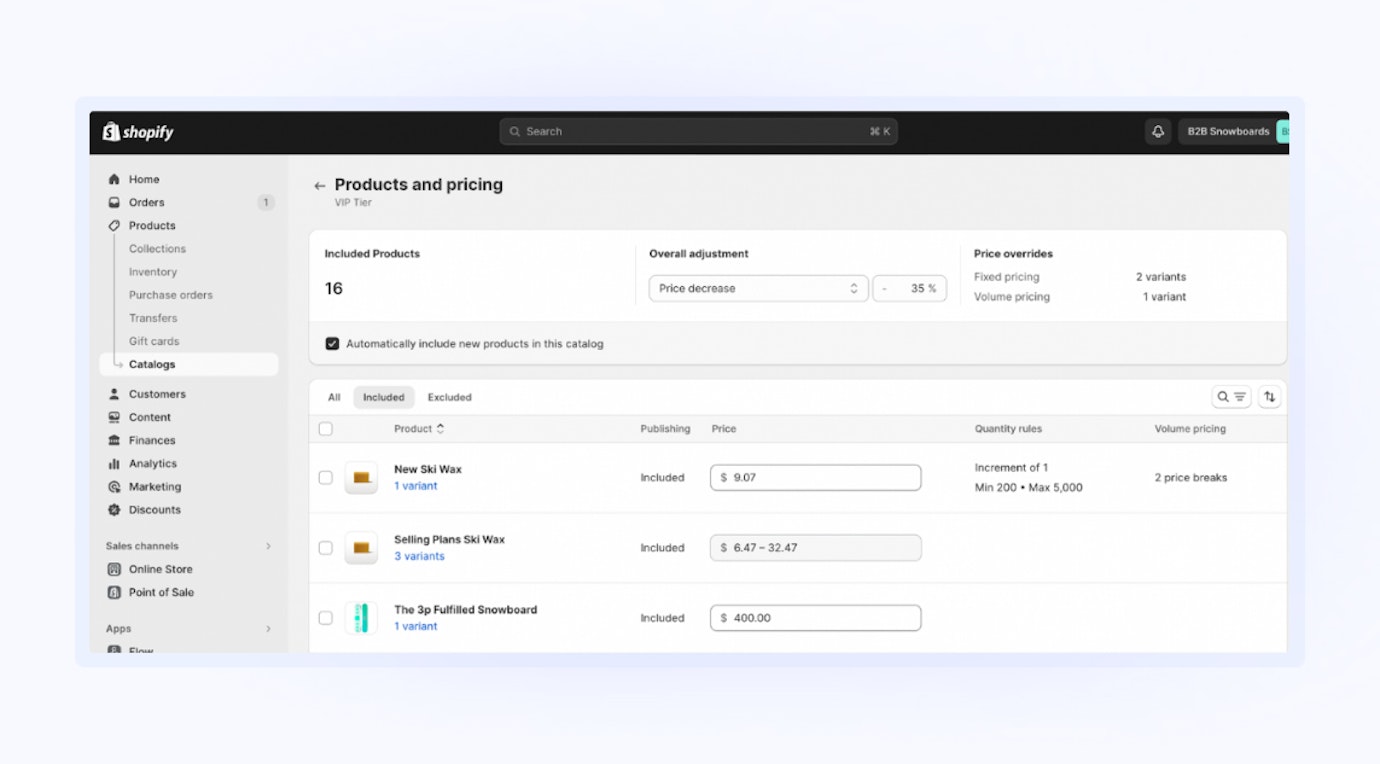1380x764 pixels.
Task: Open 1 variant link under 3p Fulfilled Snowboard
Action: coord(415,626)
